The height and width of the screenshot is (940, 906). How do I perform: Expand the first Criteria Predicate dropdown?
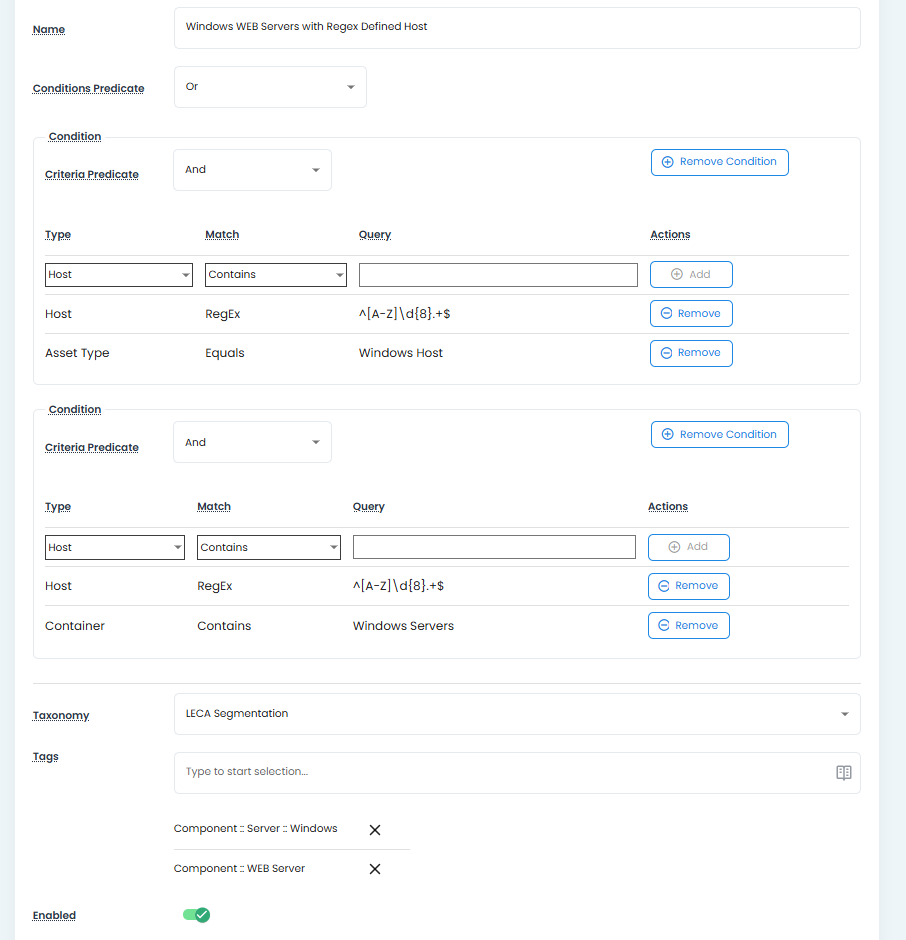click(x=252, y=170)
